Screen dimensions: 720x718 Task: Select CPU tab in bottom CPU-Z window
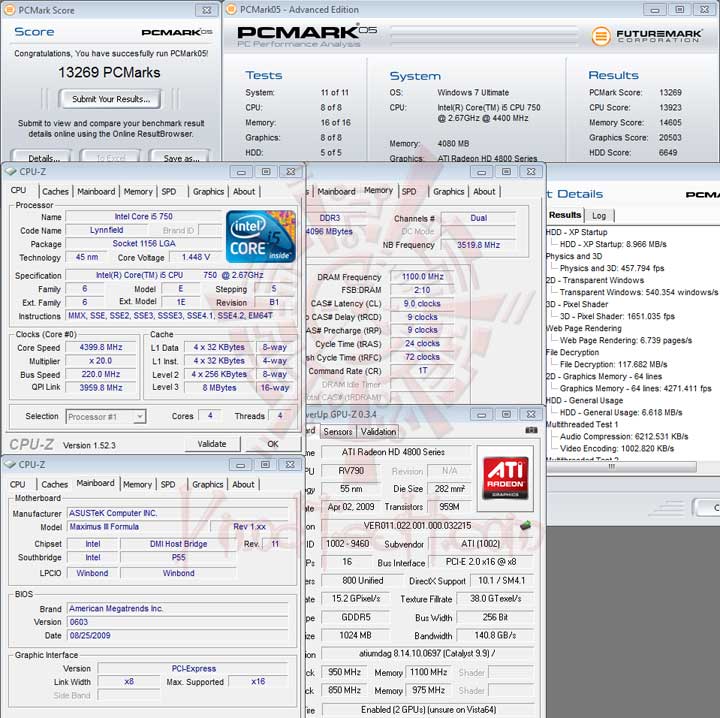(x=17, y=484)
